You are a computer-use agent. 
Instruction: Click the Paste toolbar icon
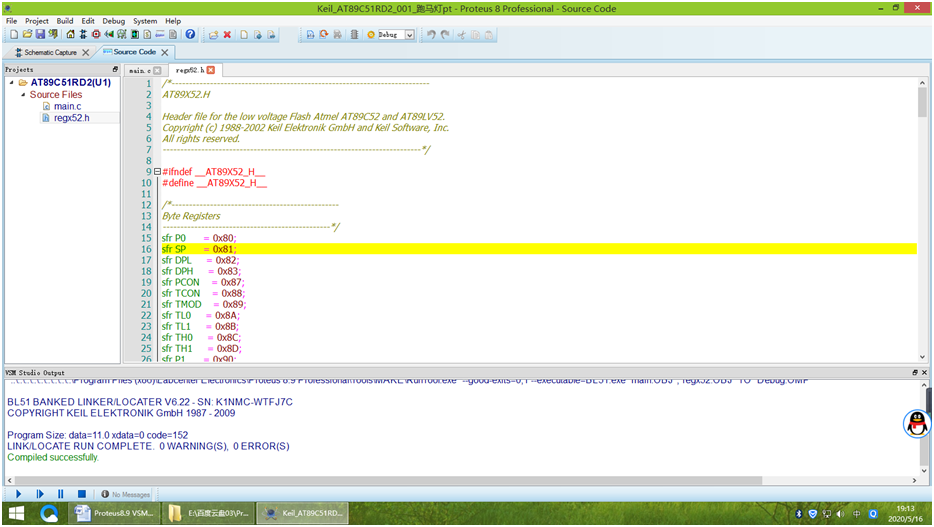488,35
